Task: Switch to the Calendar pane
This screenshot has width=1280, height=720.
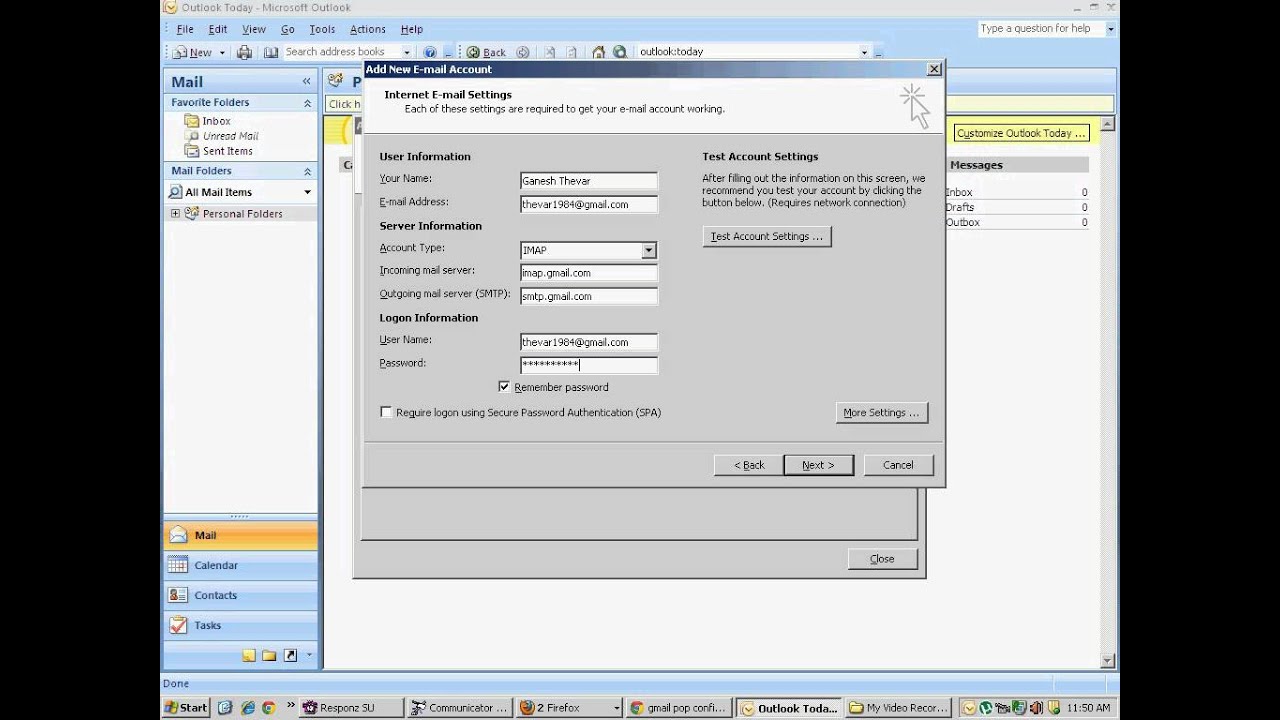Action: pos(240,565)
